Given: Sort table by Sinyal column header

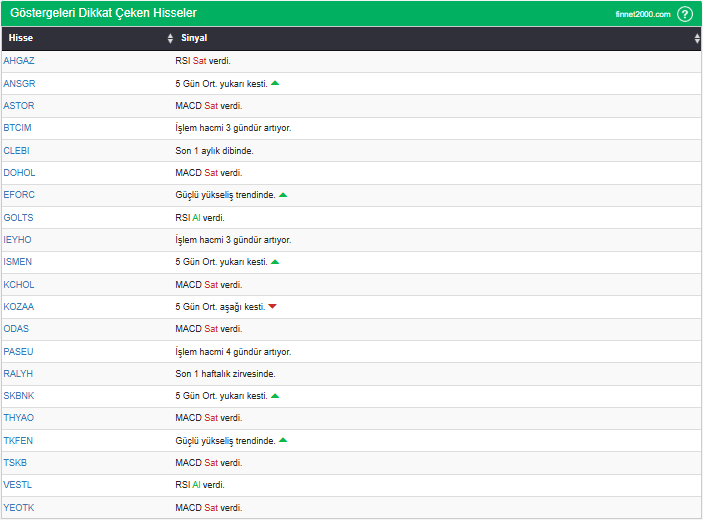Looking at the screenshot, I should 194,38.
